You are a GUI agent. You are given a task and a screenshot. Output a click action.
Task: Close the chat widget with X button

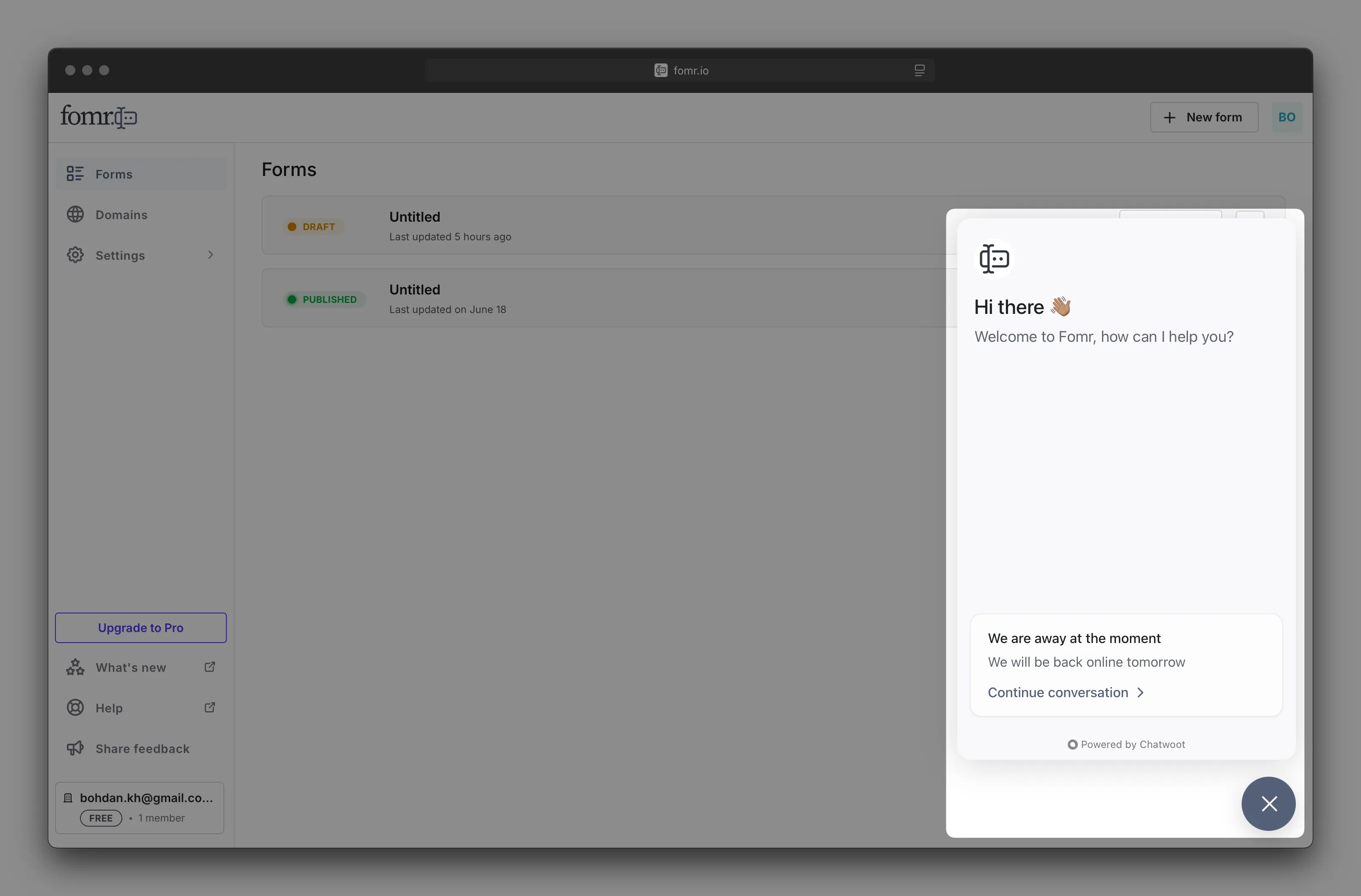click(x=1268, y=803)
